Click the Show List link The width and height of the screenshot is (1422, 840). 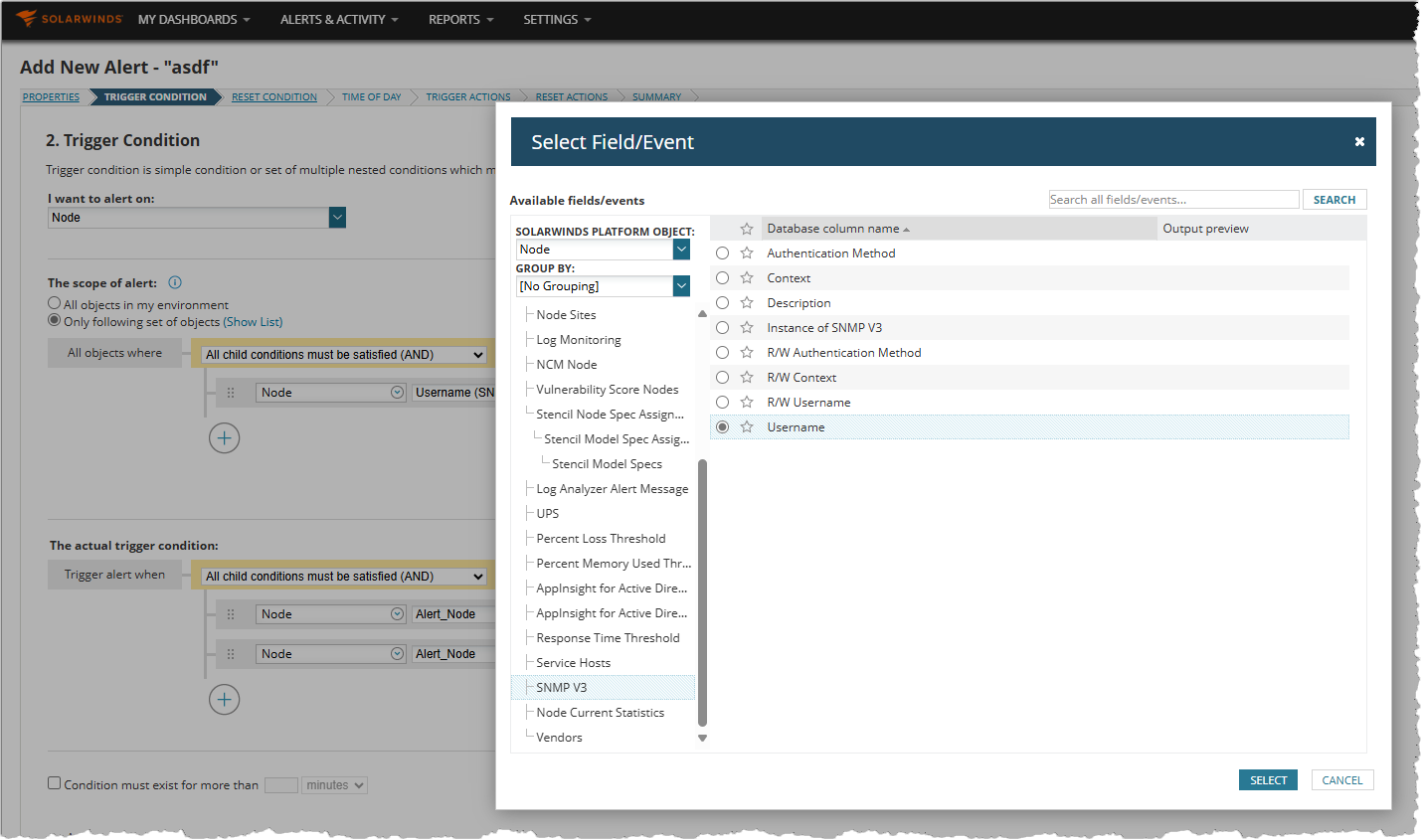(254, 322)
